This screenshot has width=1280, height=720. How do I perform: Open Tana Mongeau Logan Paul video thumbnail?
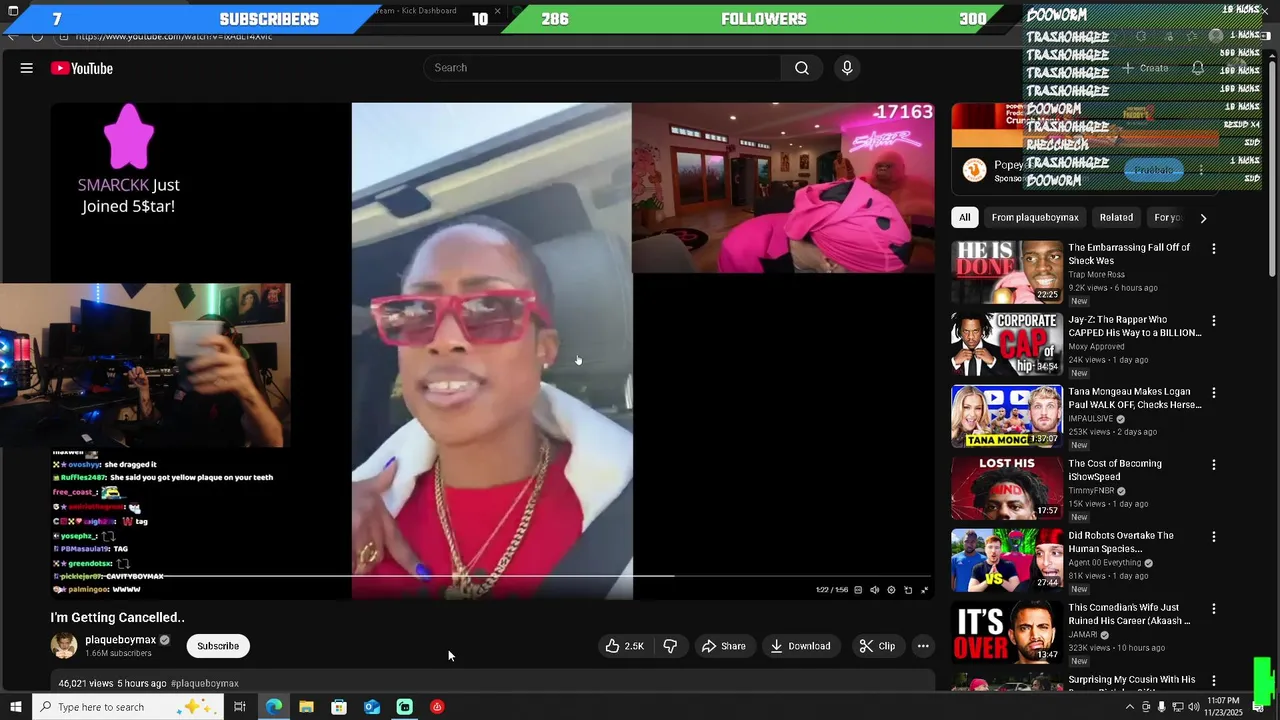coord(1007,416)
